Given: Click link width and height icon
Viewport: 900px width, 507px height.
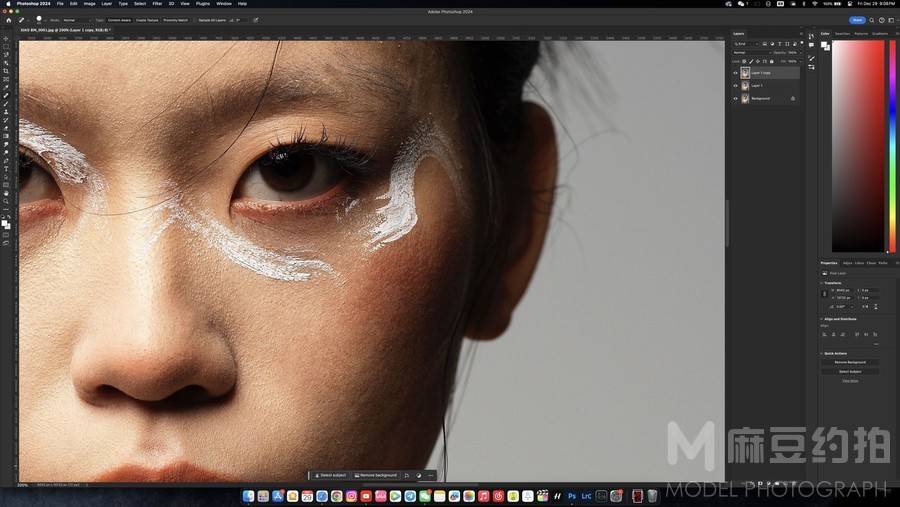Looking at the screenshot, I should [824, 293].
